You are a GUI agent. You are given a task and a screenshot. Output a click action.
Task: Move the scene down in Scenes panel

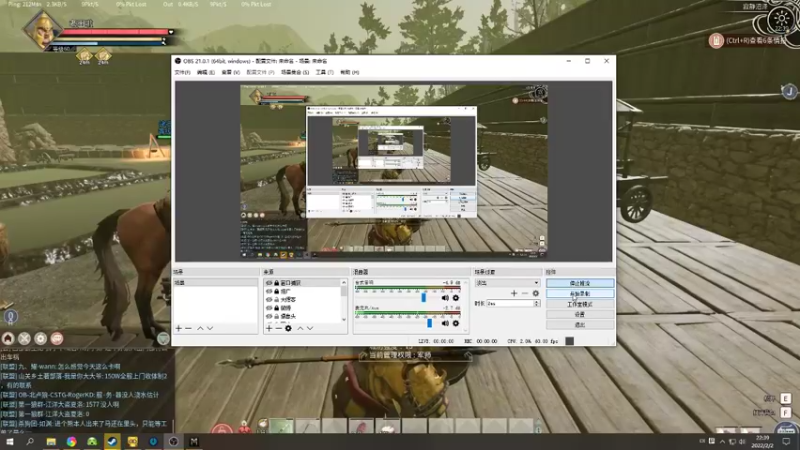(210, 328)
